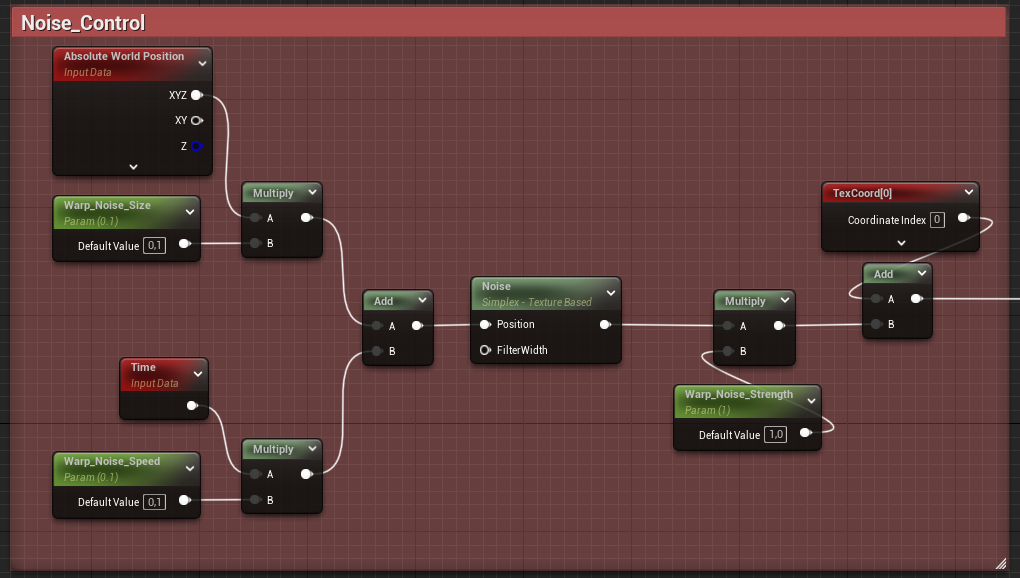The height and width of the screenshot is (578, 1020).
Task: Click the Noise node output pin
Action: tap(605, 324)
